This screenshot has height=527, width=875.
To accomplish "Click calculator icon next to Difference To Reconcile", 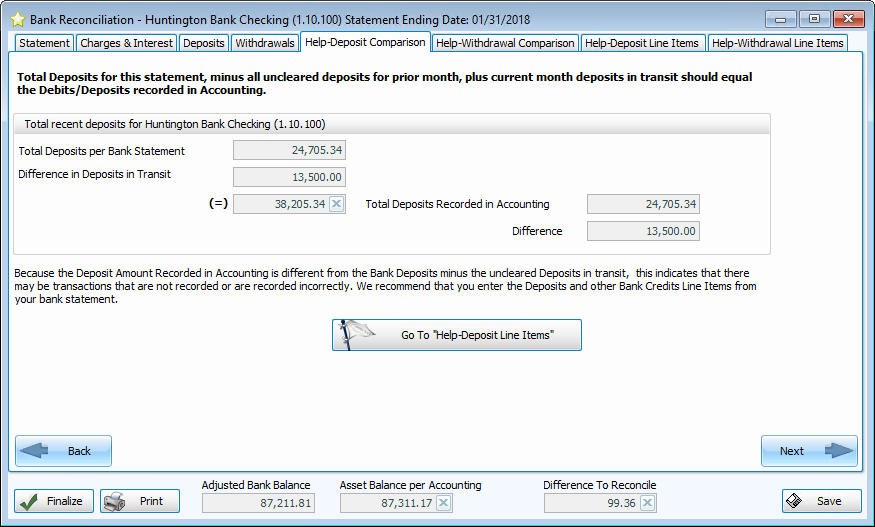I will coord(648,503).
